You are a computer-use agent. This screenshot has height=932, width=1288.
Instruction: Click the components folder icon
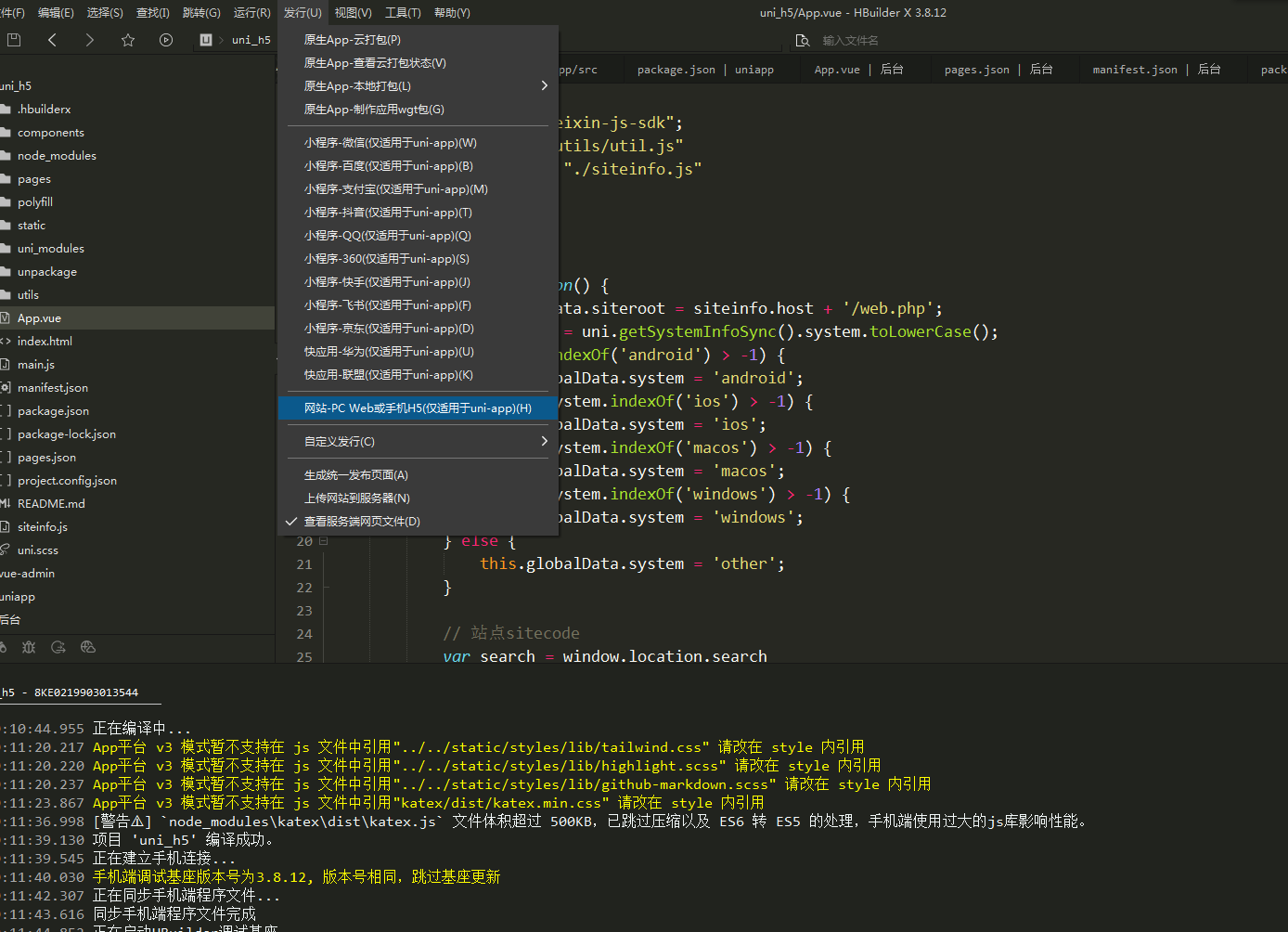pos(6,133)
